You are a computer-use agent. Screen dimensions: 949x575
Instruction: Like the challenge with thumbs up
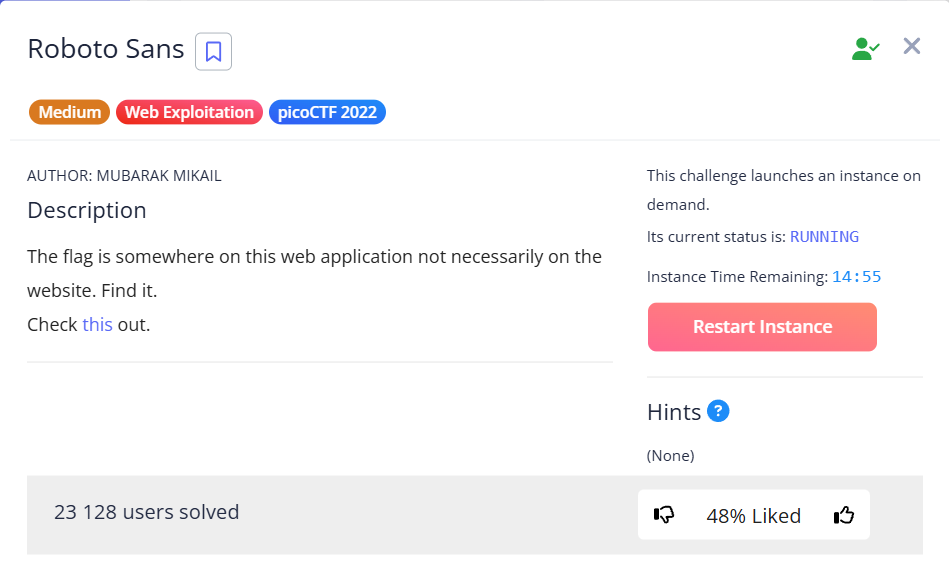(844, 515)
